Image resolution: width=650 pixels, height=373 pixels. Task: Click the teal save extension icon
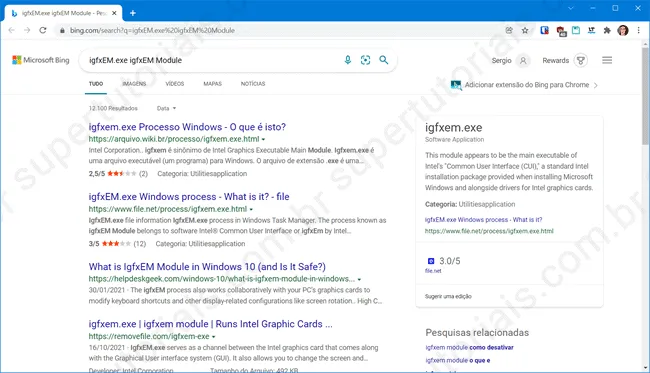tap(576, 30)
